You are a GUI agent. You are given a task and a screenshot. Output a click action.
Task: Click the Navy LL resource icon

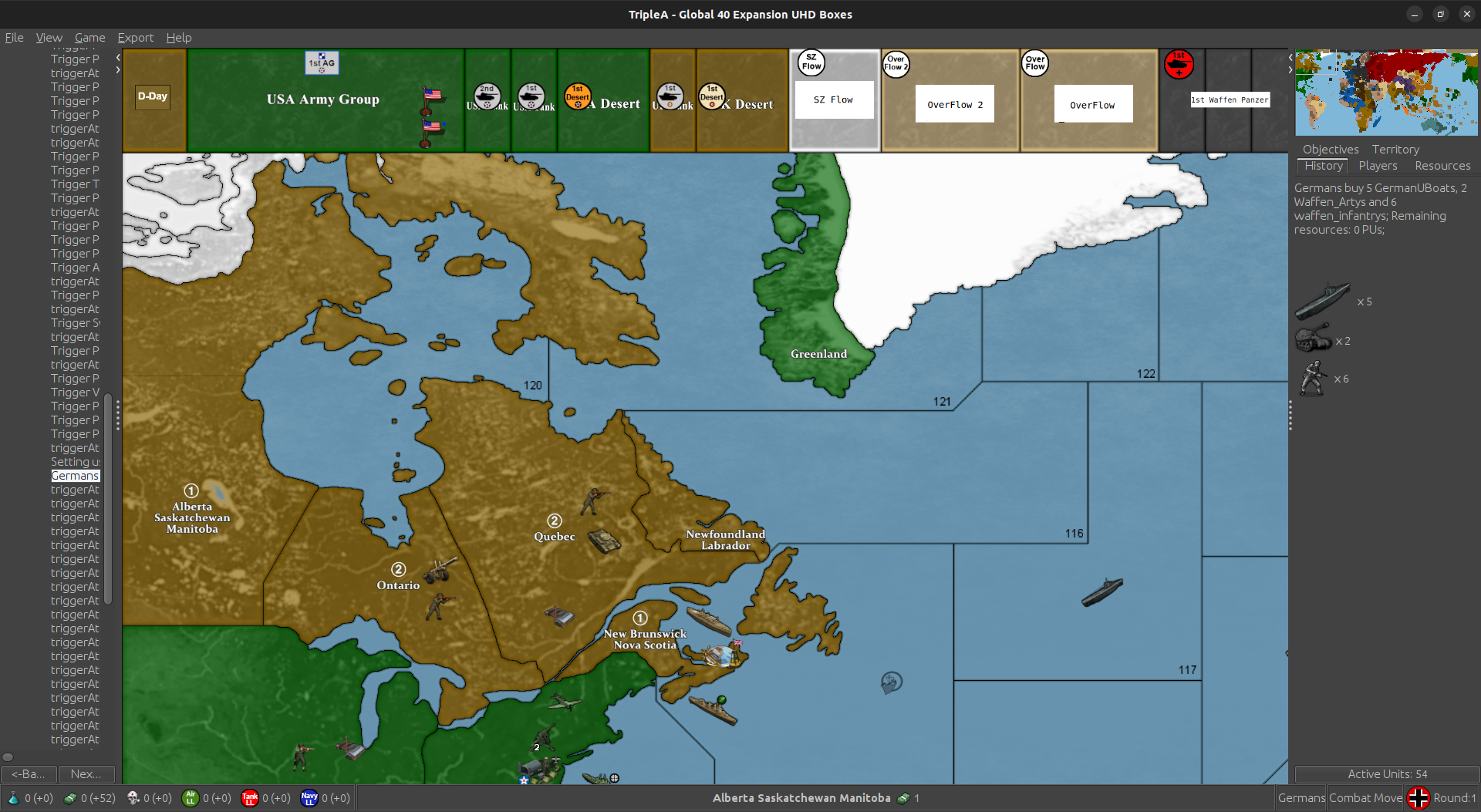tap(309, 798)
